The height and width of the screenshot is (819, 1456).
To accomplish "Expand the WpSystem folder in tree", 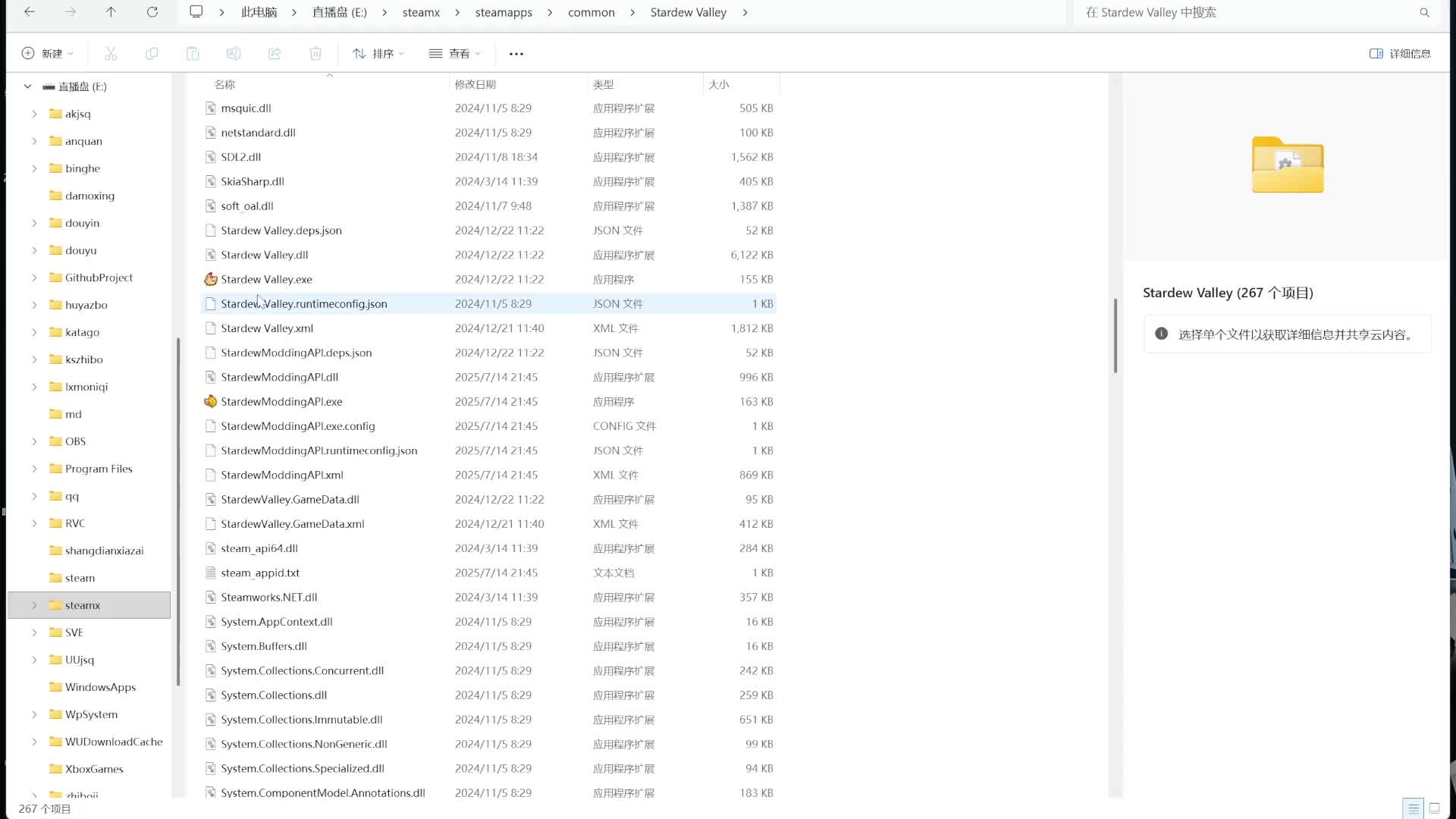I will coord(34,714).
